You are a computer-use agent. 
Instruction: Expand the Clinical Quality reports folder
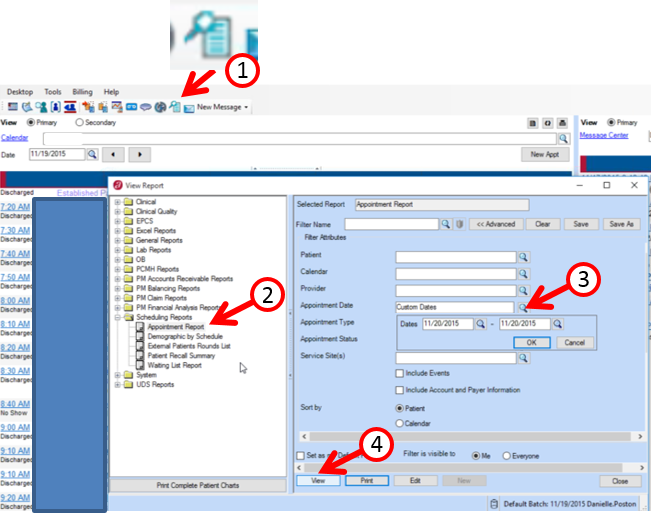pos(118,211)
